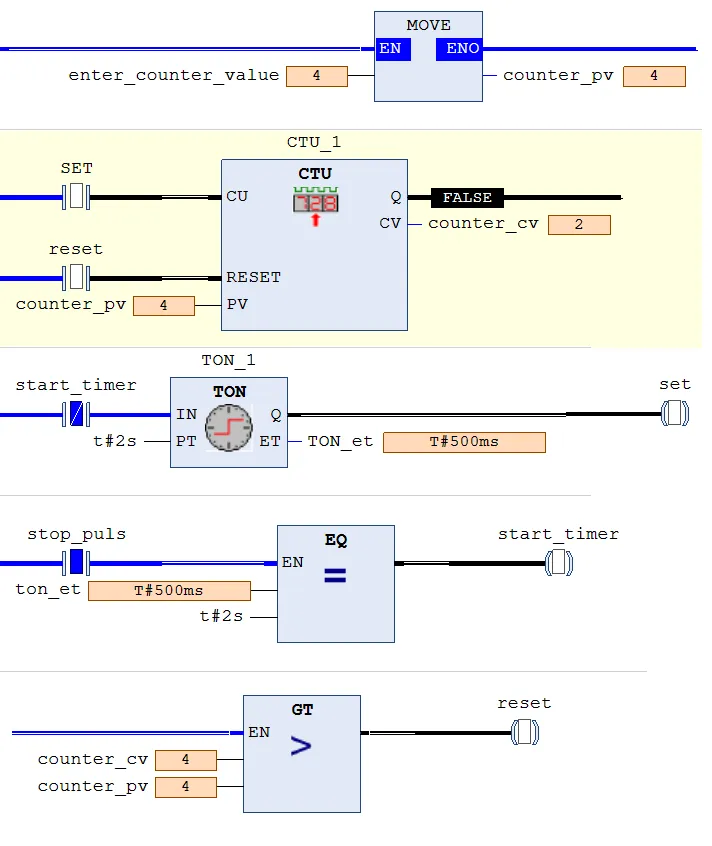Click the t#2s constant at TON PT input

115,441
